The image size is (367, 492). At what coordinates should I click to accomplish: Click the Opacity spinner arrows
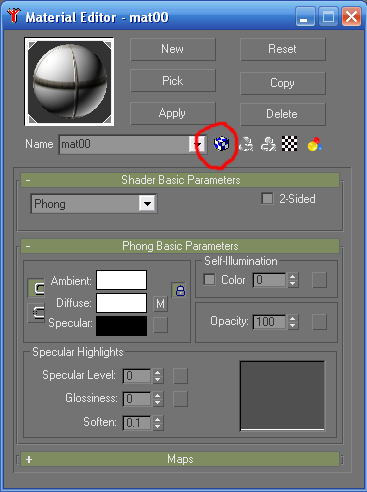coord(292,322)
